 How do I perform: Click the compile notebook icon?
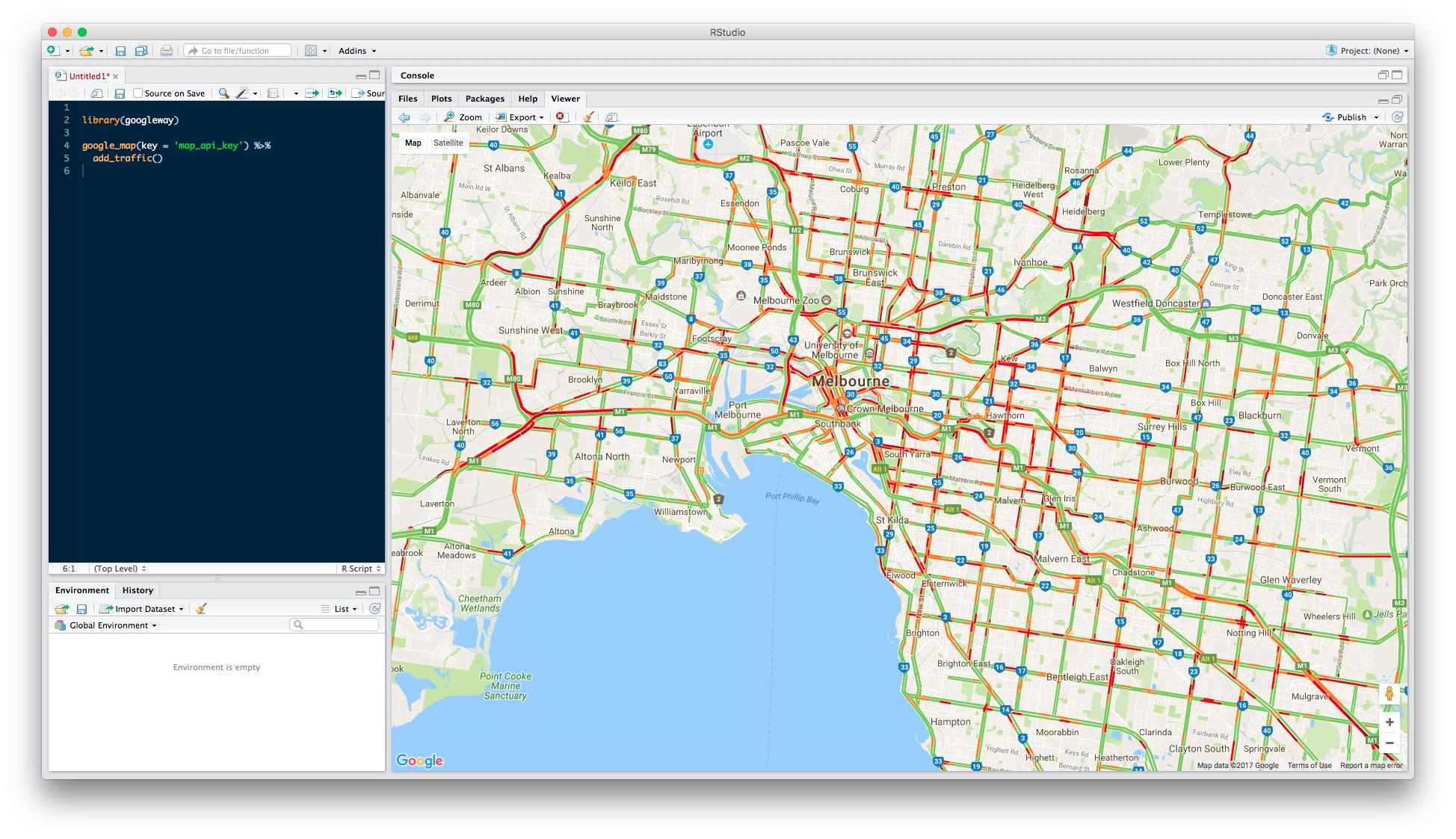(x=273, y=93)
